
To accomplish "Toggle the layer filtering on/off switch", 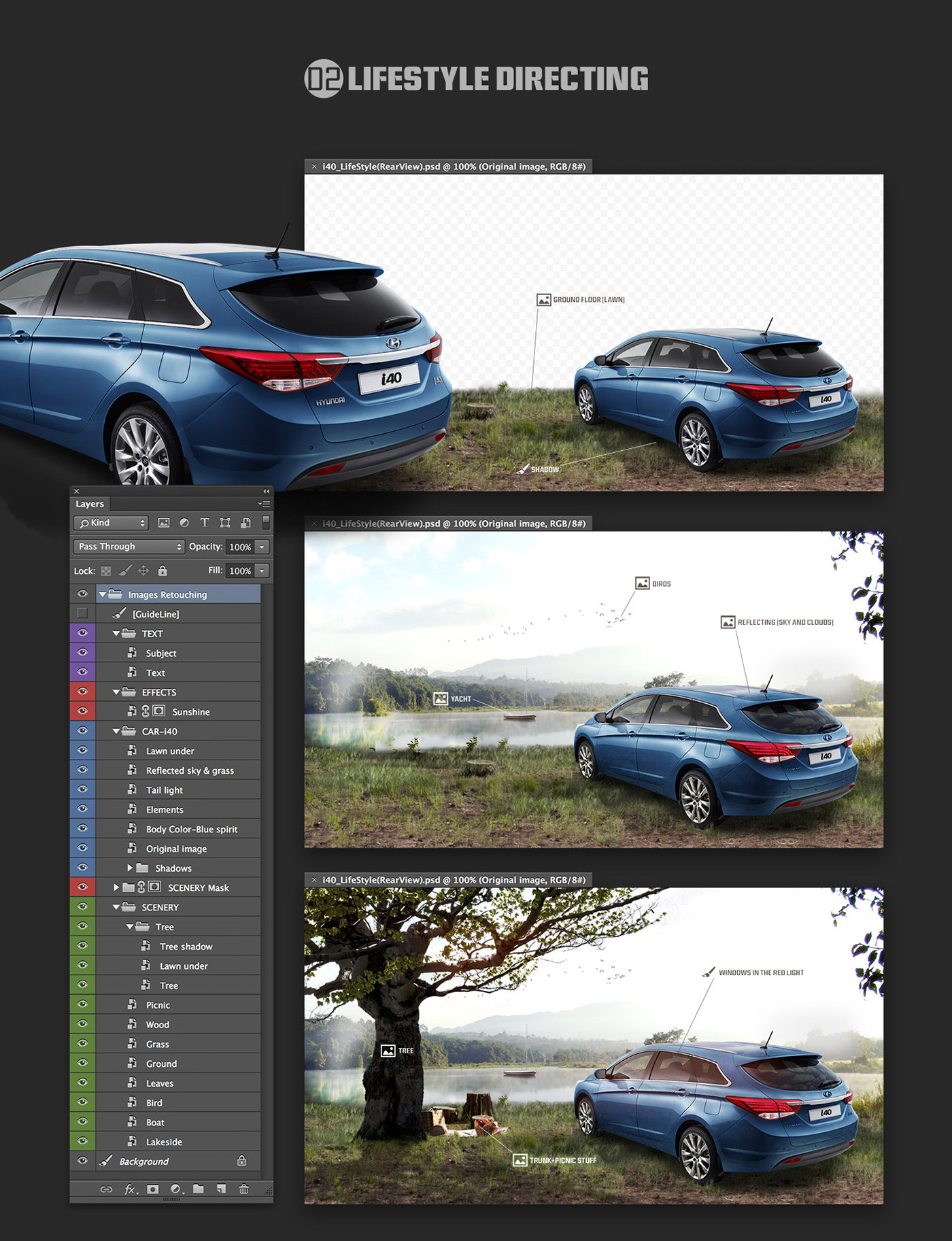I will click(x=266, y=522).
